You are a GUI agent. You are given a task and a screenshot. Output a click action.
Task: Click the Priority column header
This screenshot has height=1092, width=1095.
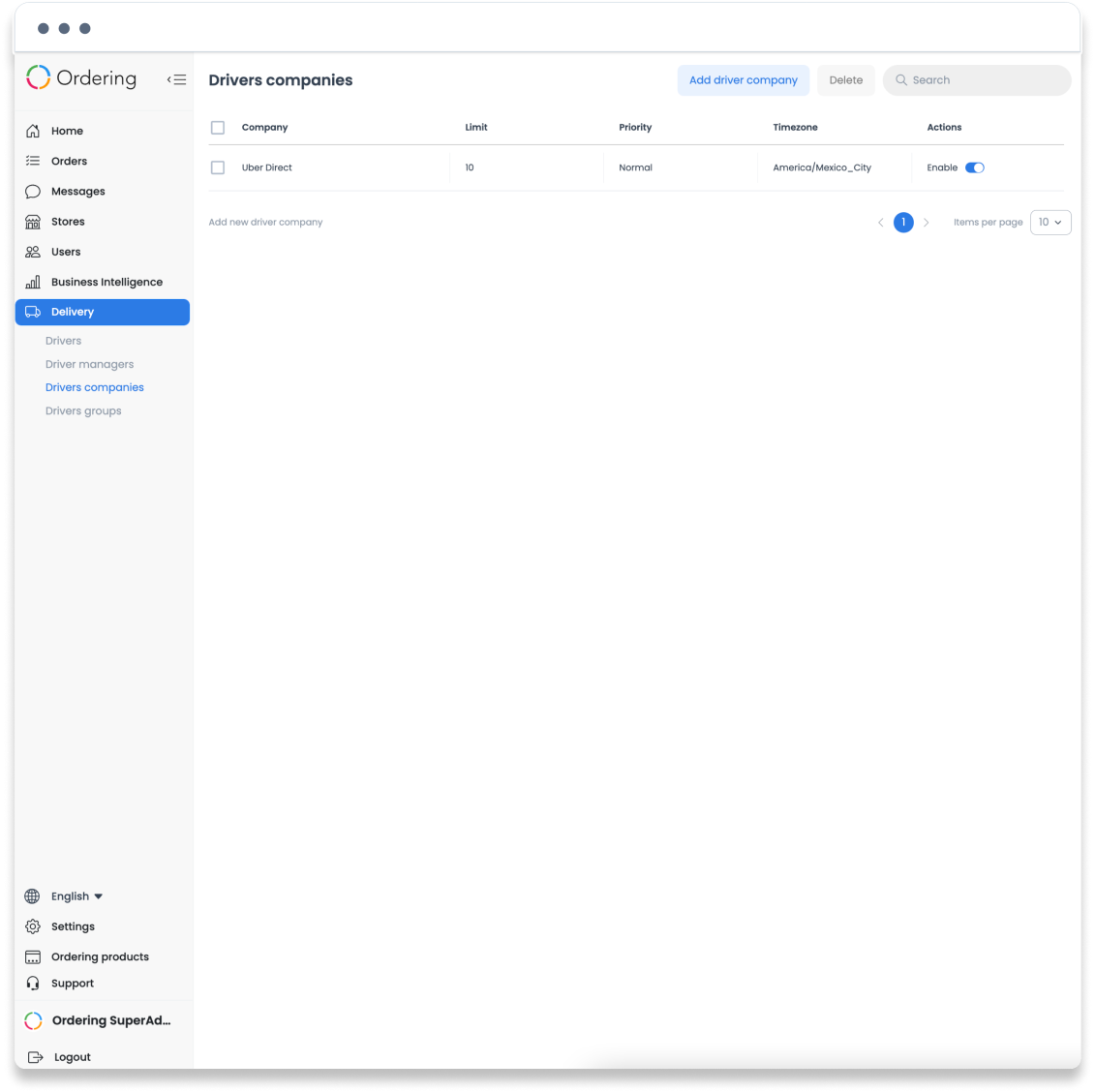pyautogui.click(x=635, y=127)
